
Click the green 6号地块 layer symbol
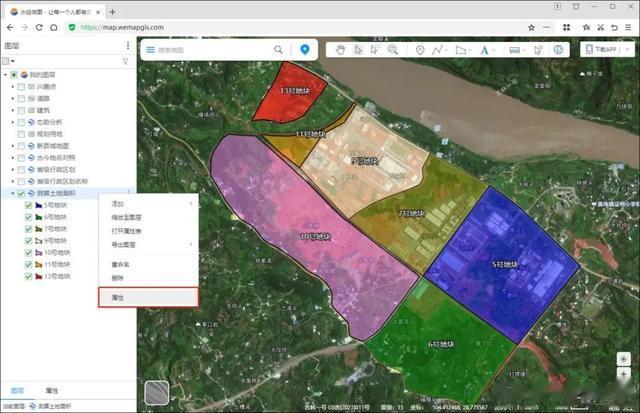coord(39,217)
